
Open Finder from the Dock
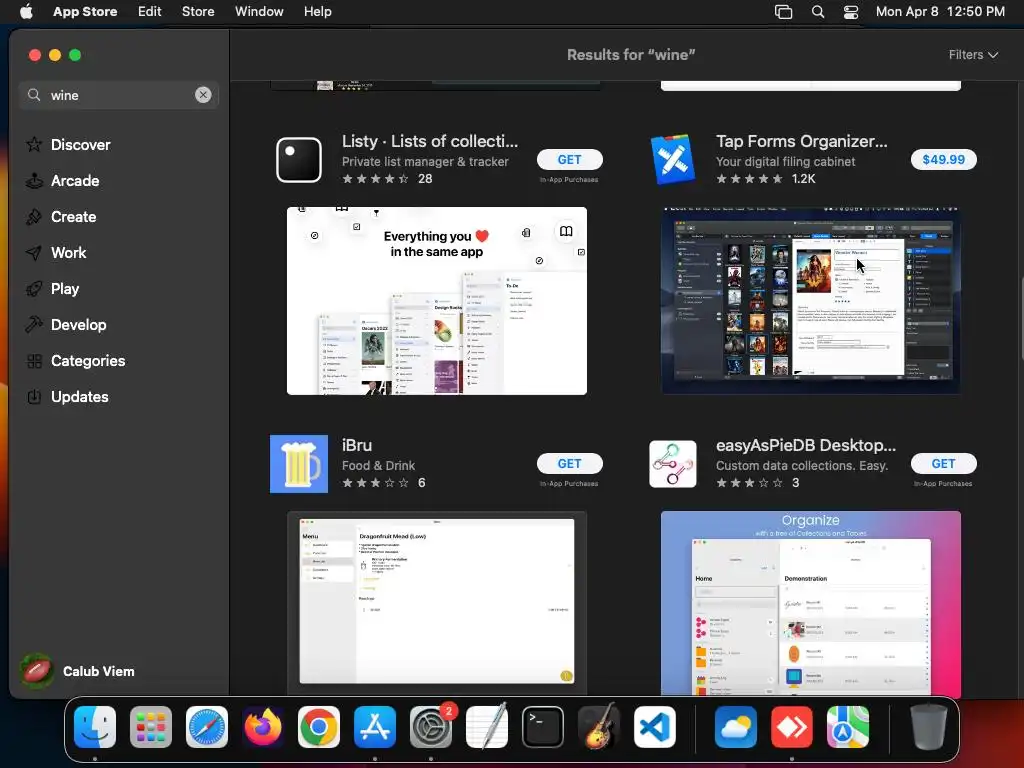click(95, 727)
